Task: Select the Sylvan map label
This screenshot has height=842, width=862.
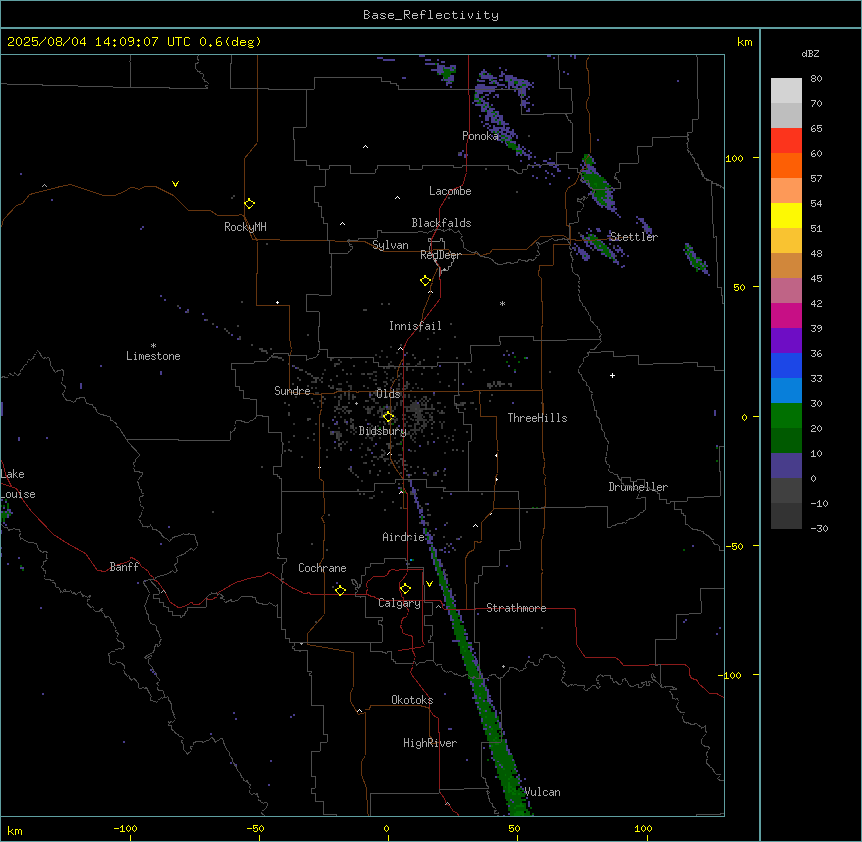Action: click(x=390, y=245)
